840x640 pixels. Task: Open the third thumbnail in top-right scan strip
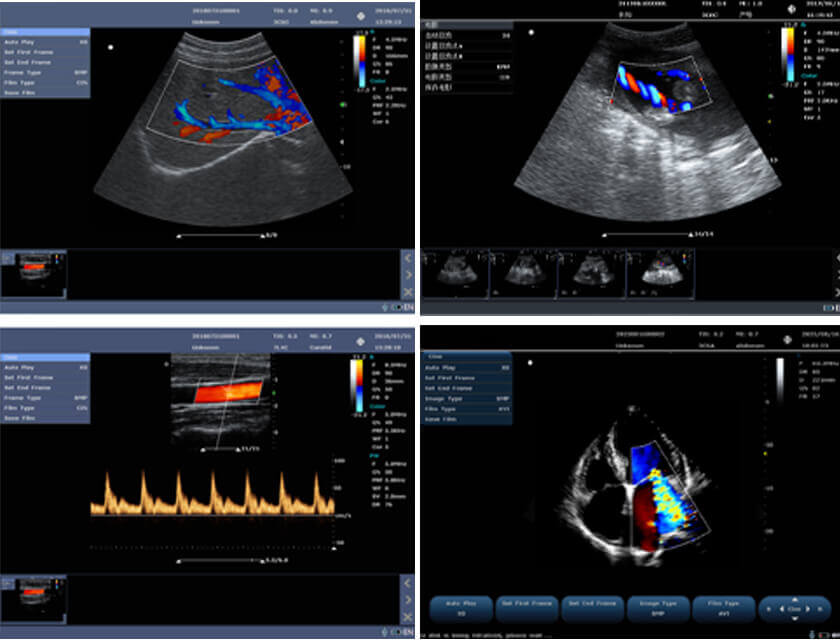click(591, 273)
